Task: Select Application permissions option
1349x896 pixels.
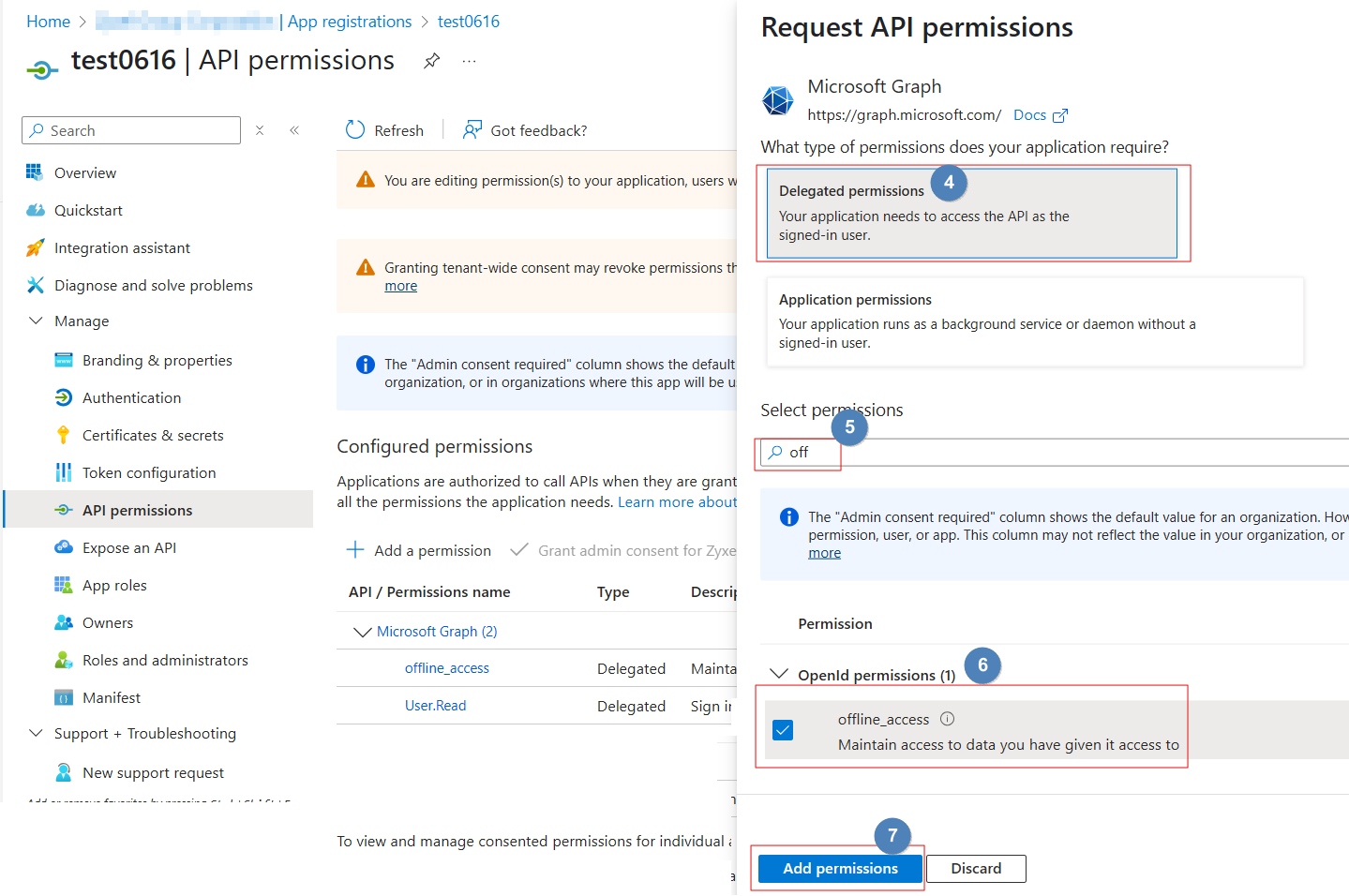Action: (1034, 321)
